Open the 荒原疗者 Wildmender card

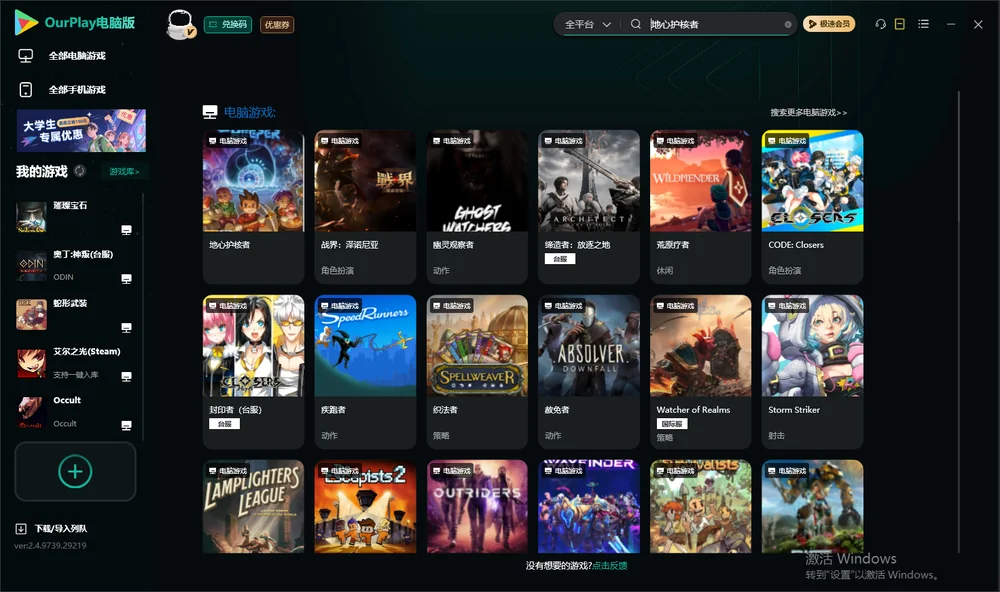[700, 207]
